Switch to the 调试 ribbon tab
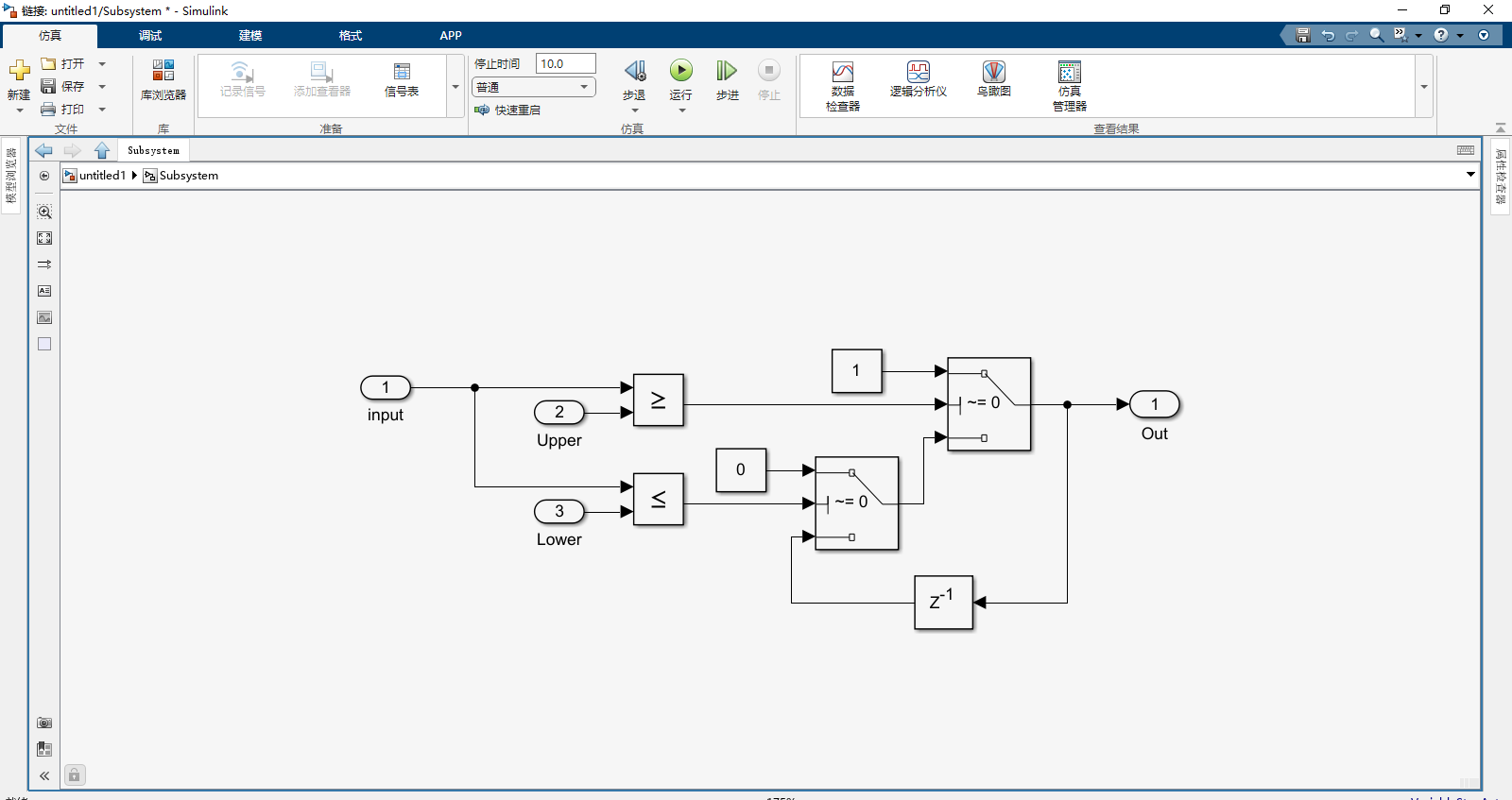Screen dimensions: 1512x800 coord(150,36)
